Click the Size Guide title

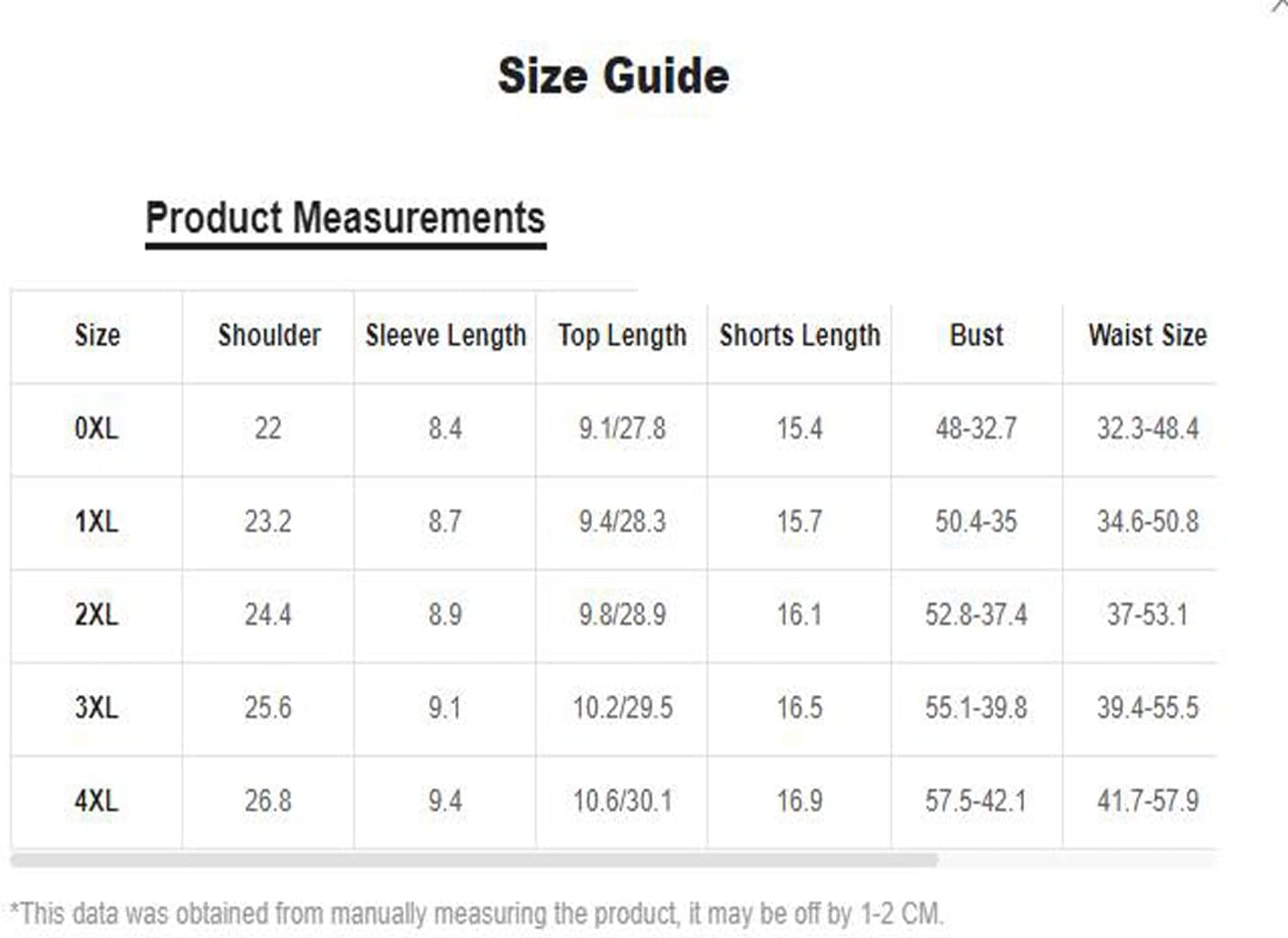(614, 76)
